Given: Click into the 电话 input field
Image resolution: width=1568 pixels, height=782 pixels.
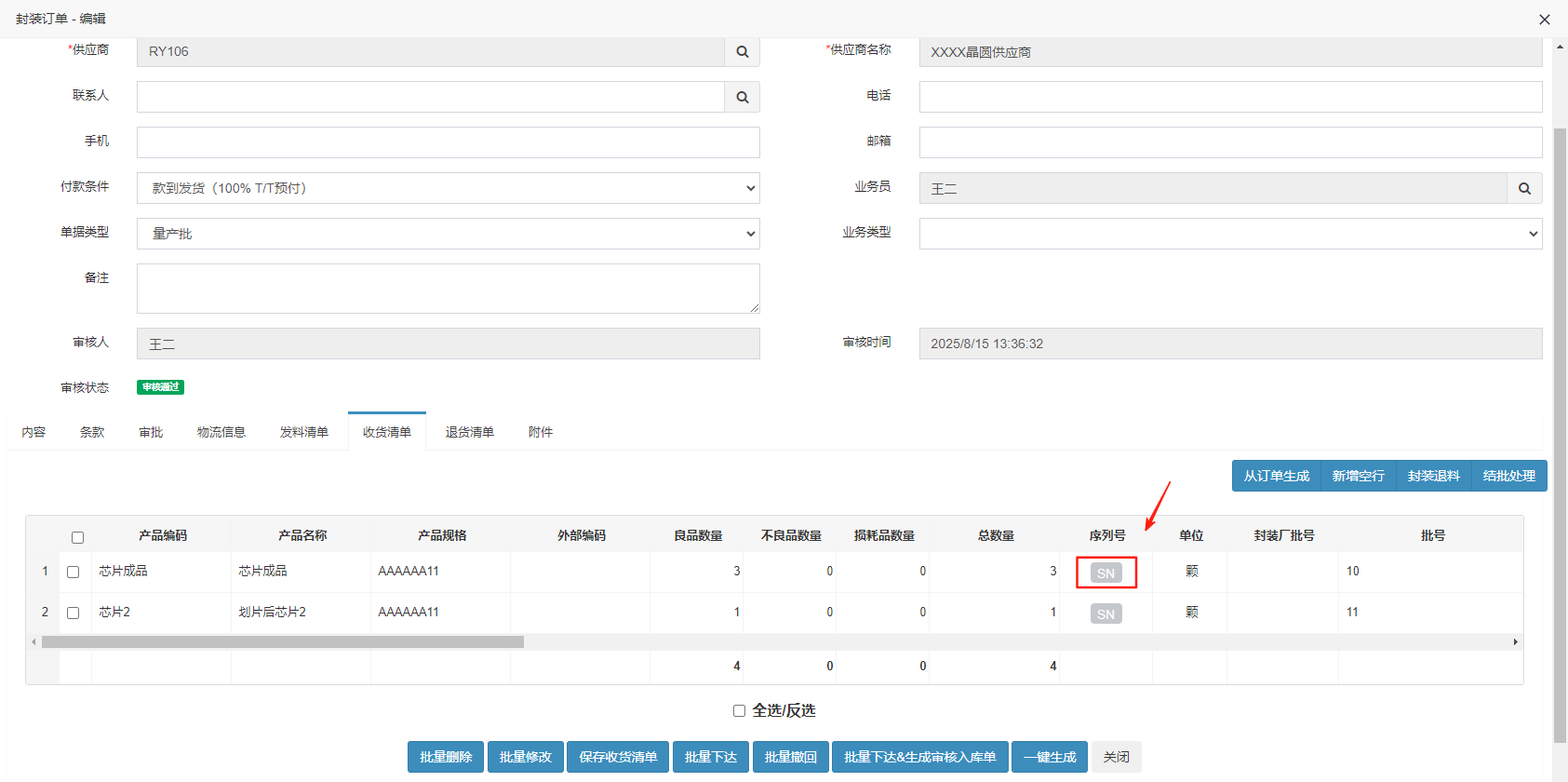Looking at the screenshot, I should click(1230, 97).
